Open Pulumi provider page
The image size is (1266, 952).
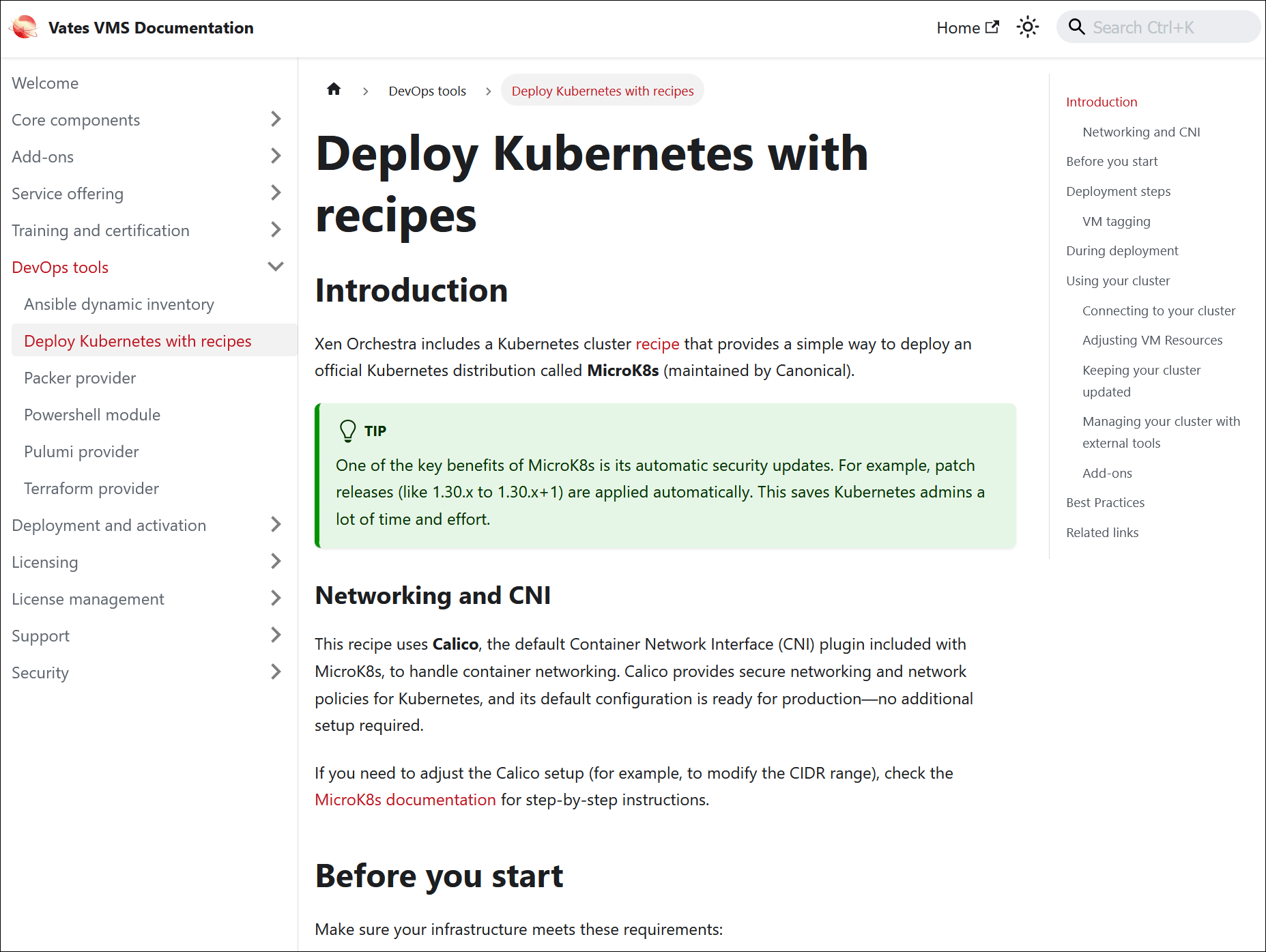click(81, 452)
